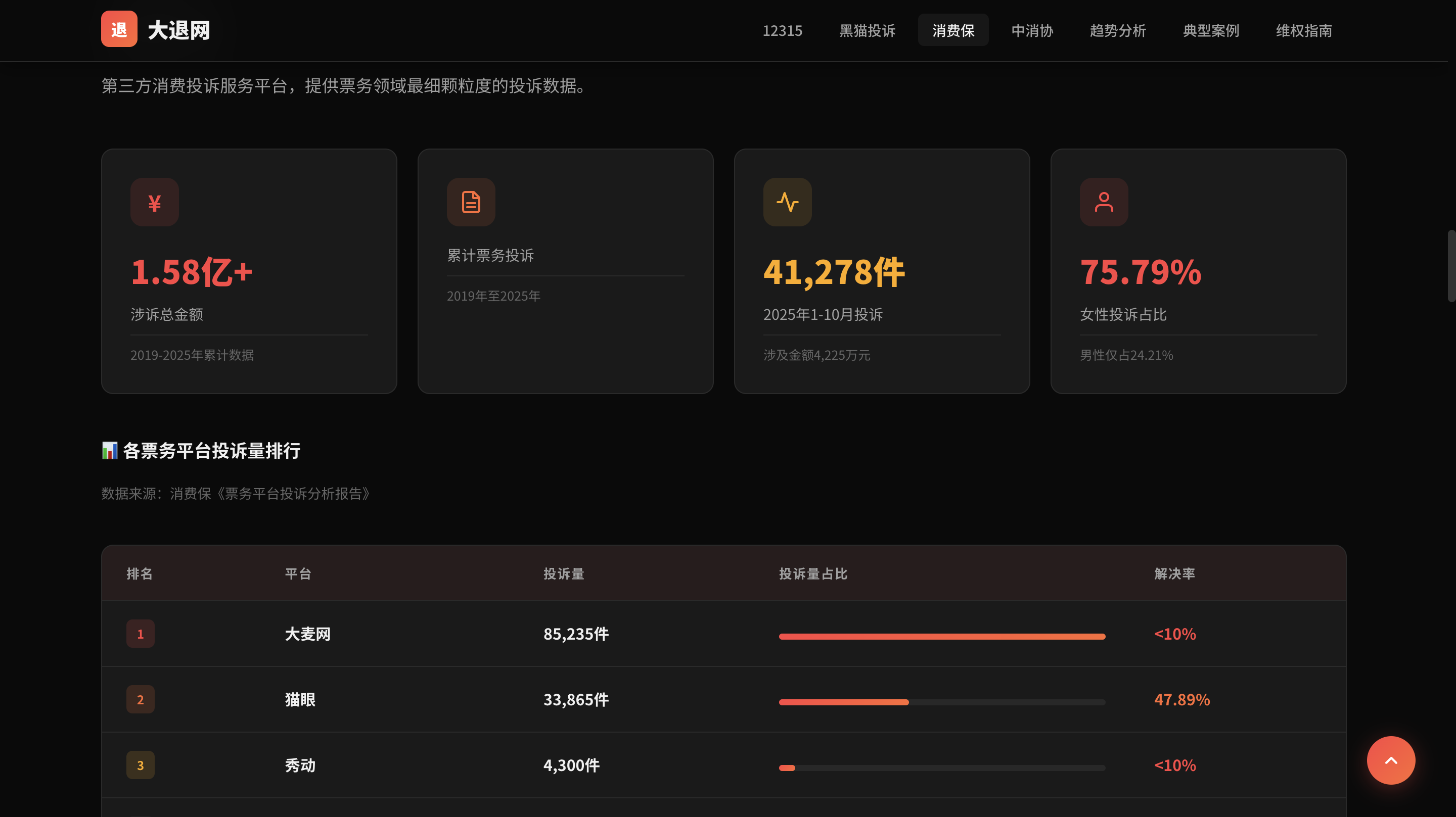The image size is (1456, 817).
Task: Click the bar chart emoji icon
Action: 110,450
